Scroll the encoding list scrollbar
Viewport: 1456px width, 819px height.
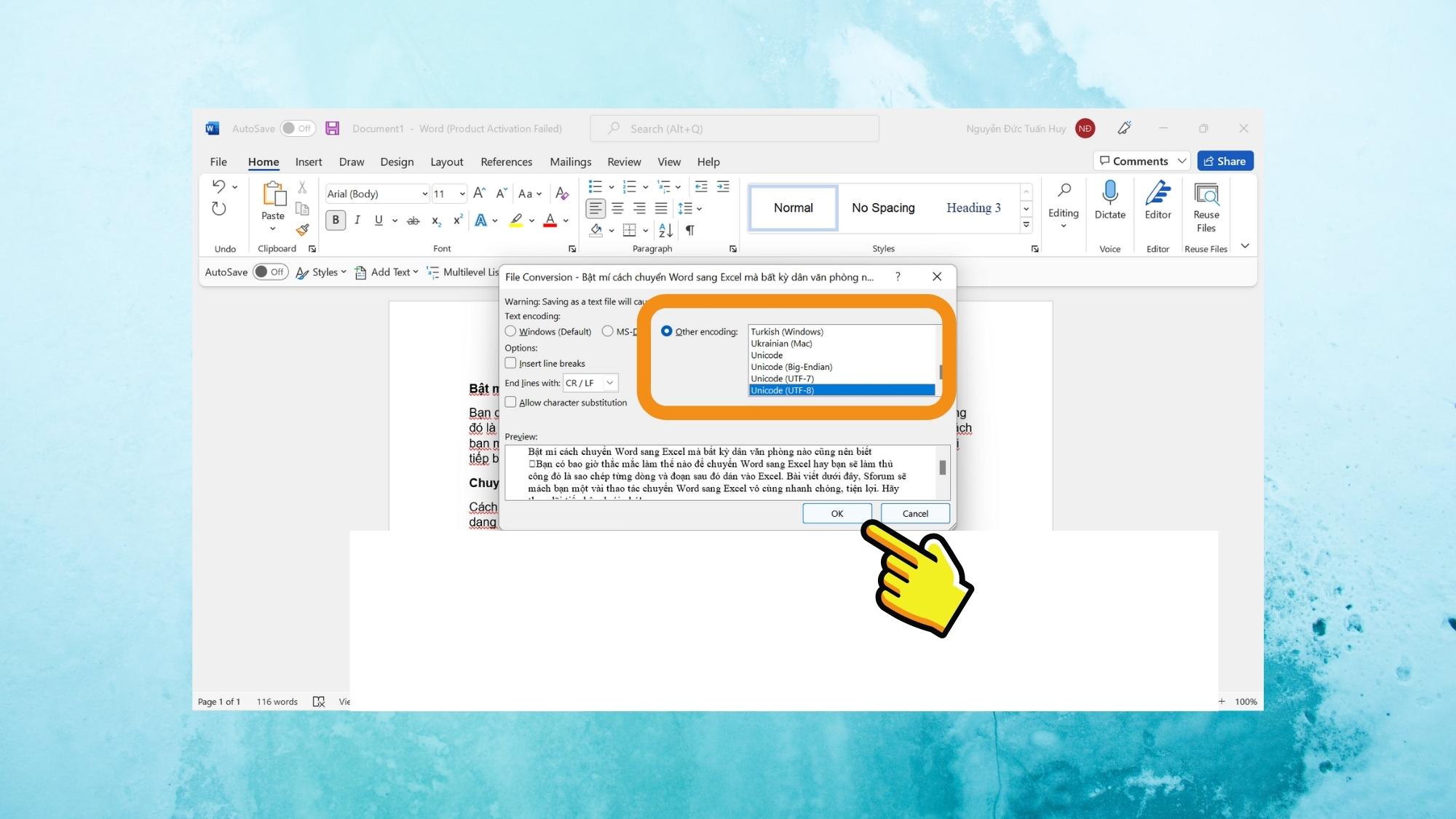939,370
